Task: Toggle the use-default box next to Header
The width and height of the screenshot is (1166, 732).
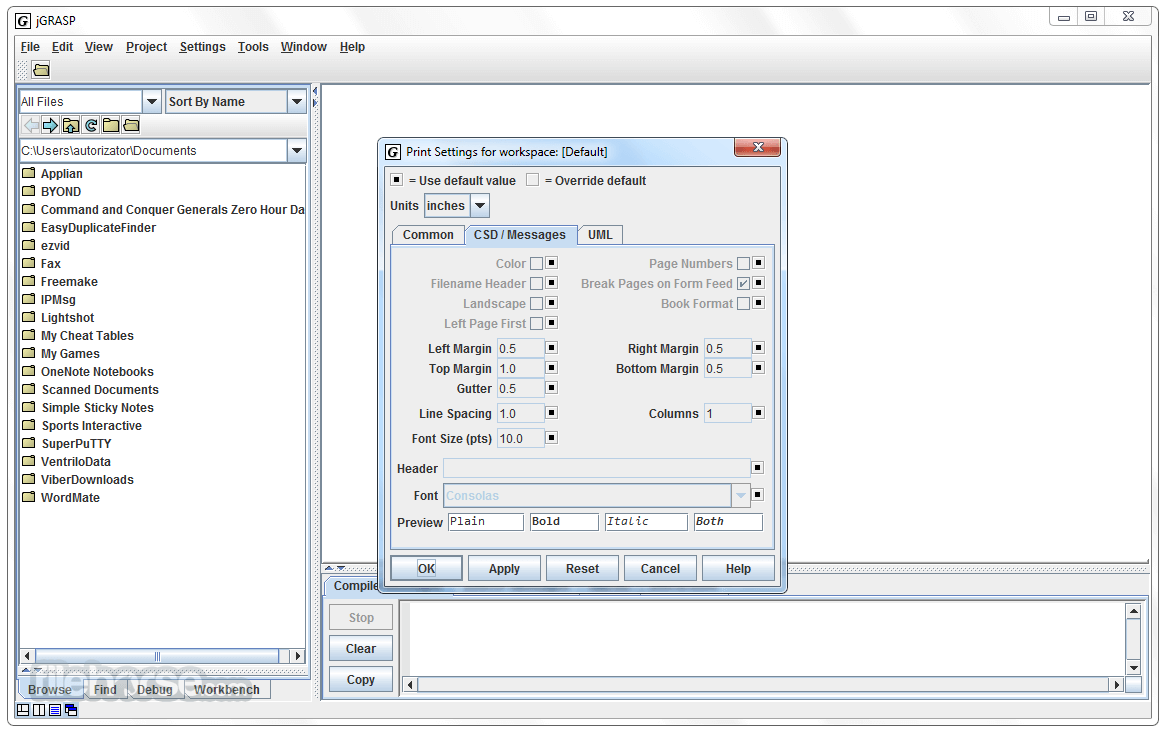Action: [758, 467]
